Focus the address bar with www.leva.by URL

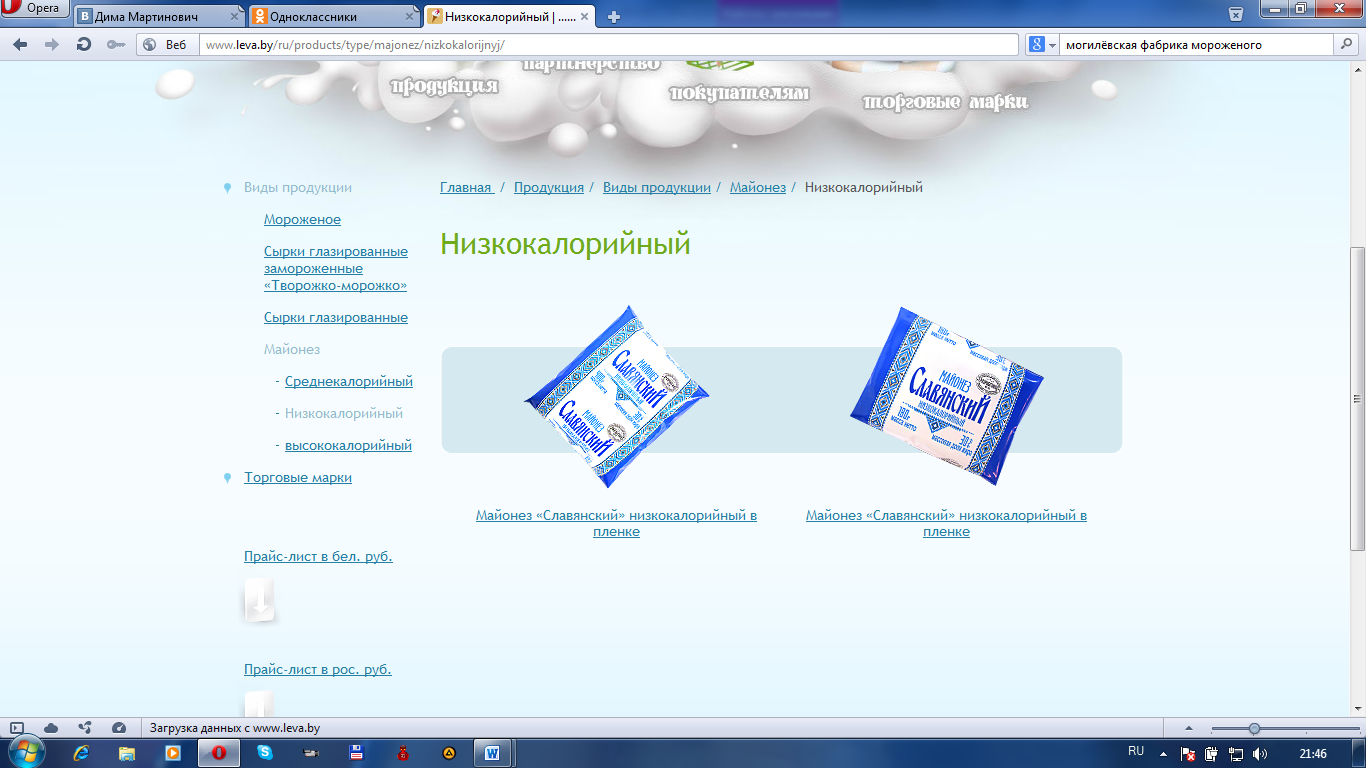pos(610,45)
